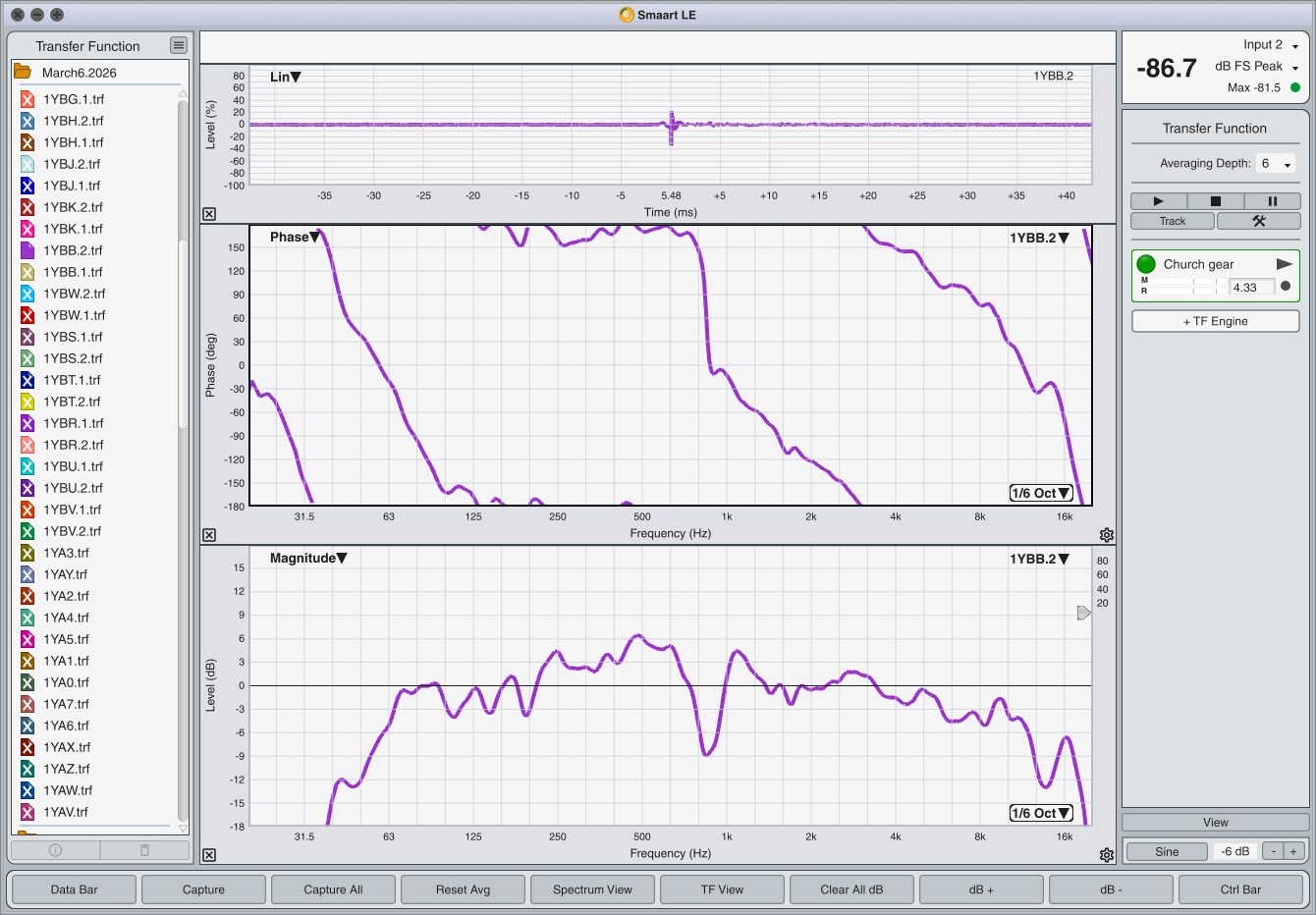The width and height of the screenshot is (1316, 915).
Task: Switch to Spectrum View
Action: [x=592, y=889]
